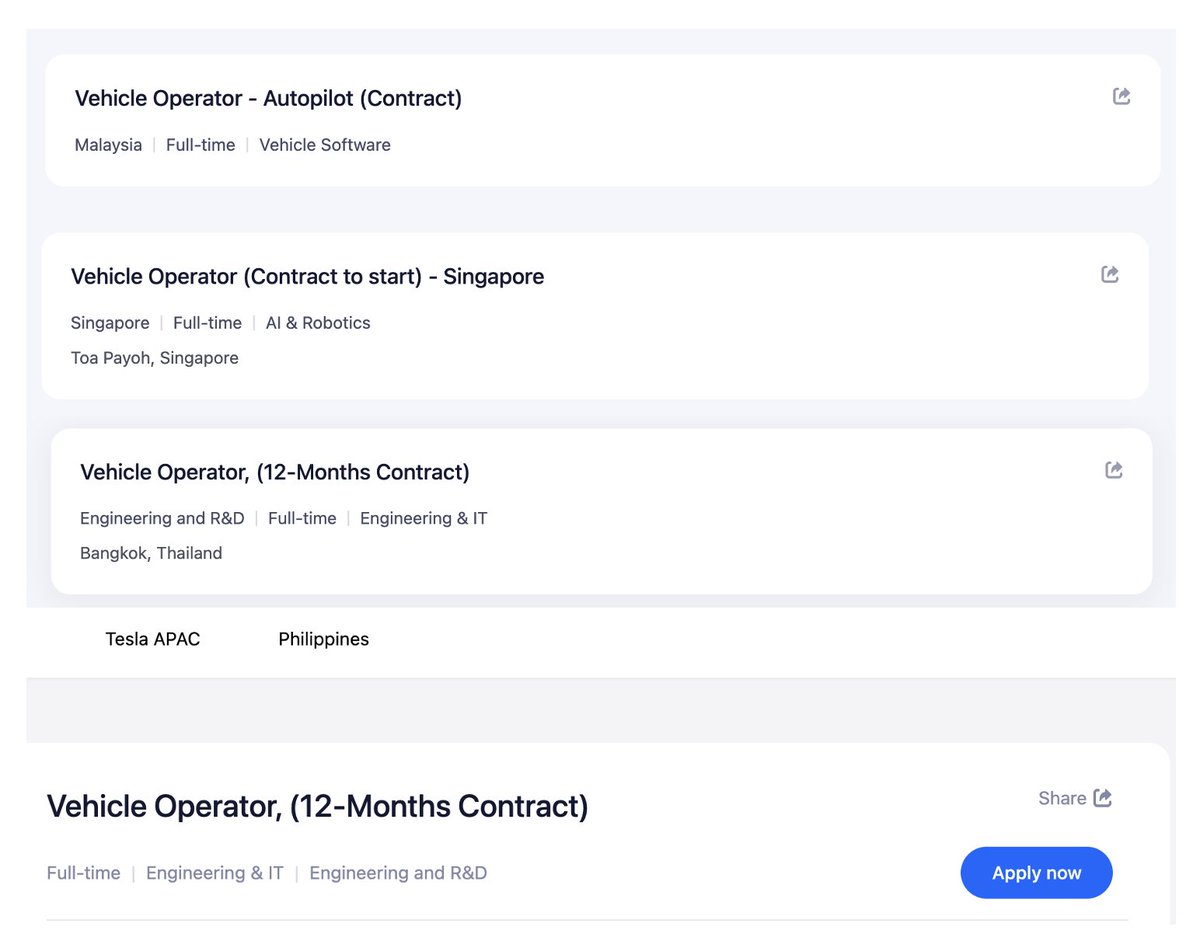Click Full-time in the Singapore job card
The image size is (1200, 934).
tap(208, 323)
